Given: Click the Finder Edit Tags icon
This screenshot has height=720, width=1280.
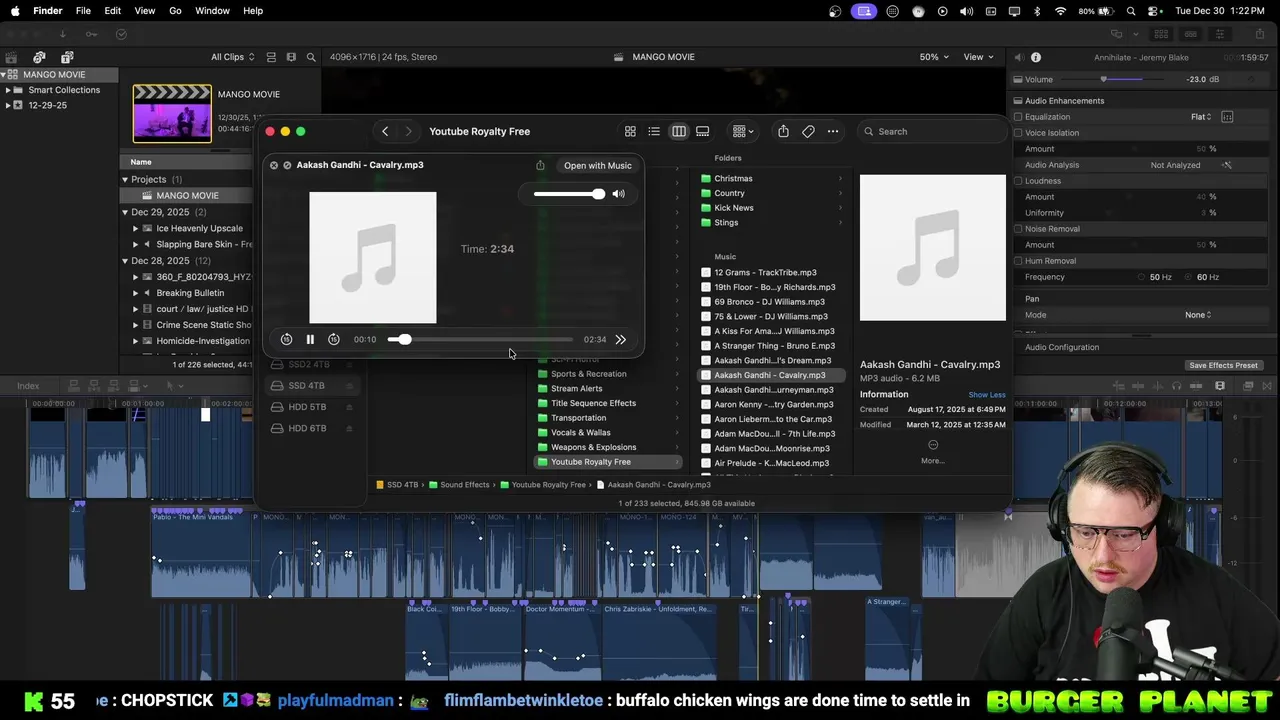Looking at the screenshot, I should [808, 131].
